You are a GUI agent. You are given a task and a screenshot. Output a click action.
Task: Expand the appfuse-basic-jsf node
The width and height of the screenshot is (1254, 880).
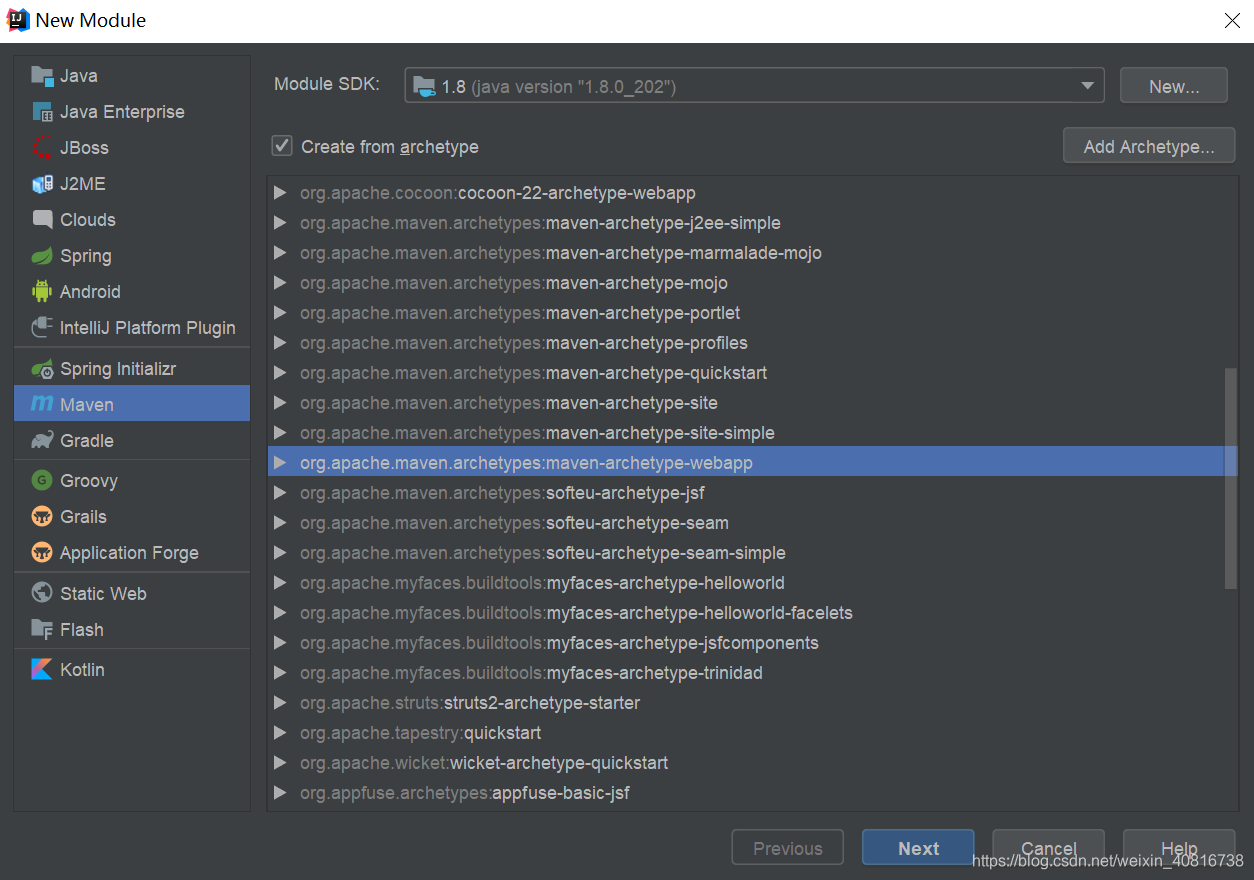tap(280, 793)
